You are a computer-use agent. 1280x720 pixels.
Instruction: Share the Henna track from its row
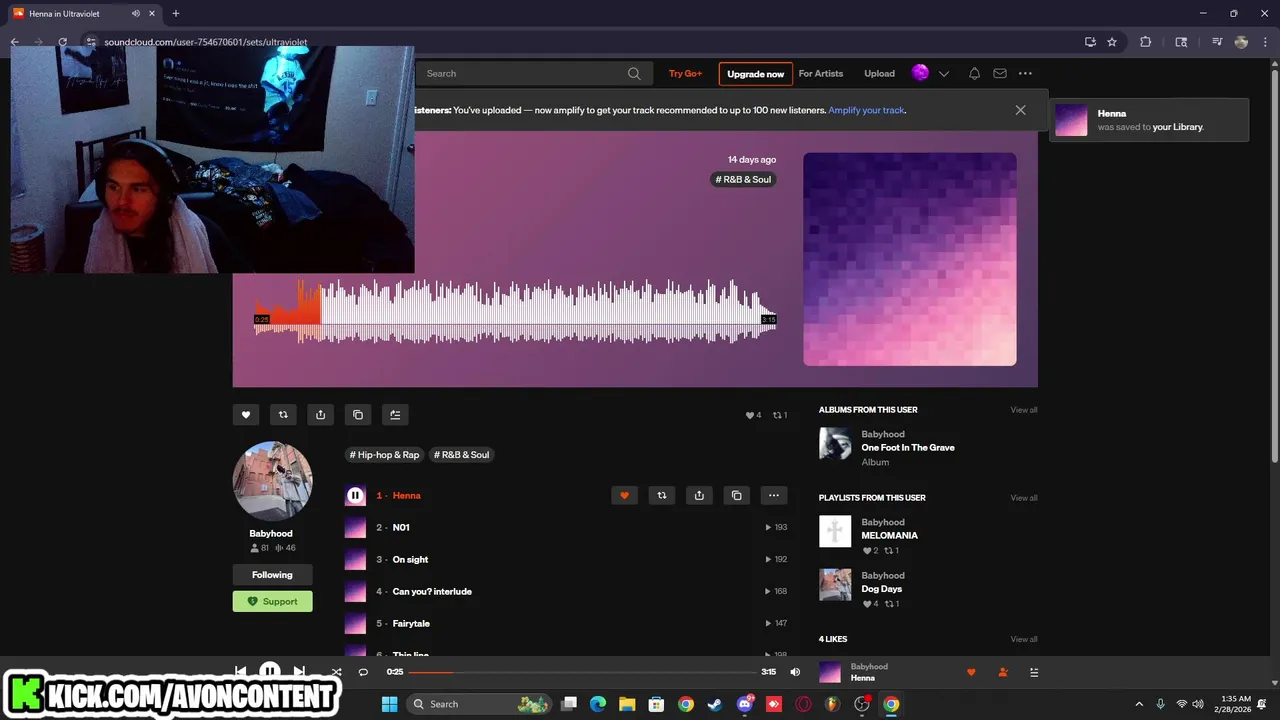pos(699,495)
